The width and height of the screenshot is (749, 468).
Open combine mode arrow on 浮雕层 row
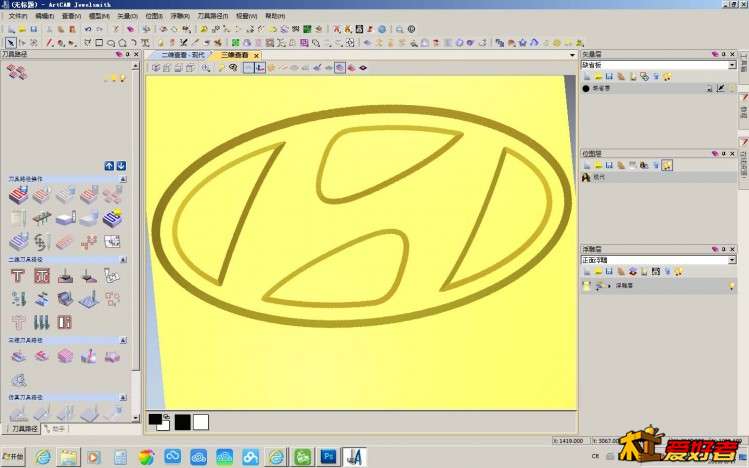click(609, 286)
